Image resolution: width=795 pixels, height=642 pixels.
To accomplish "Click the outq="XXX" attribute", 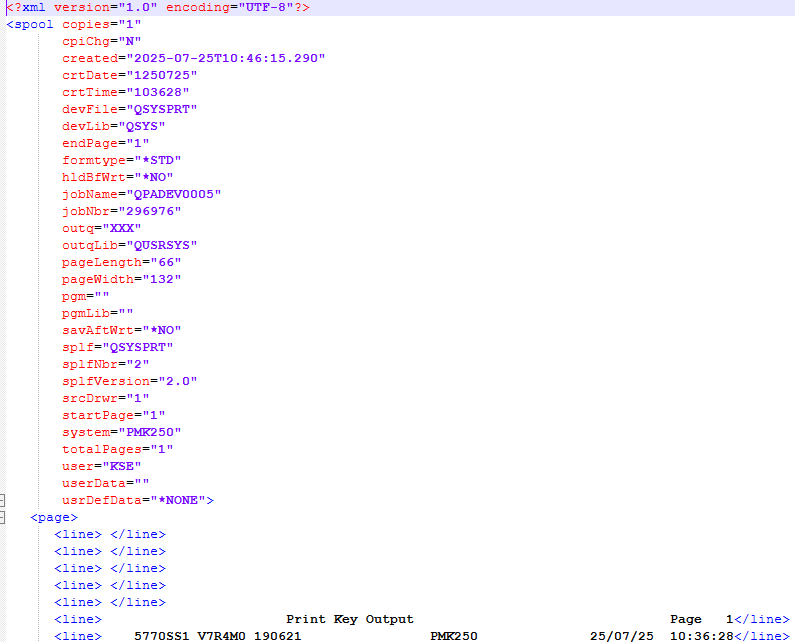I will (x=101, y=228).
